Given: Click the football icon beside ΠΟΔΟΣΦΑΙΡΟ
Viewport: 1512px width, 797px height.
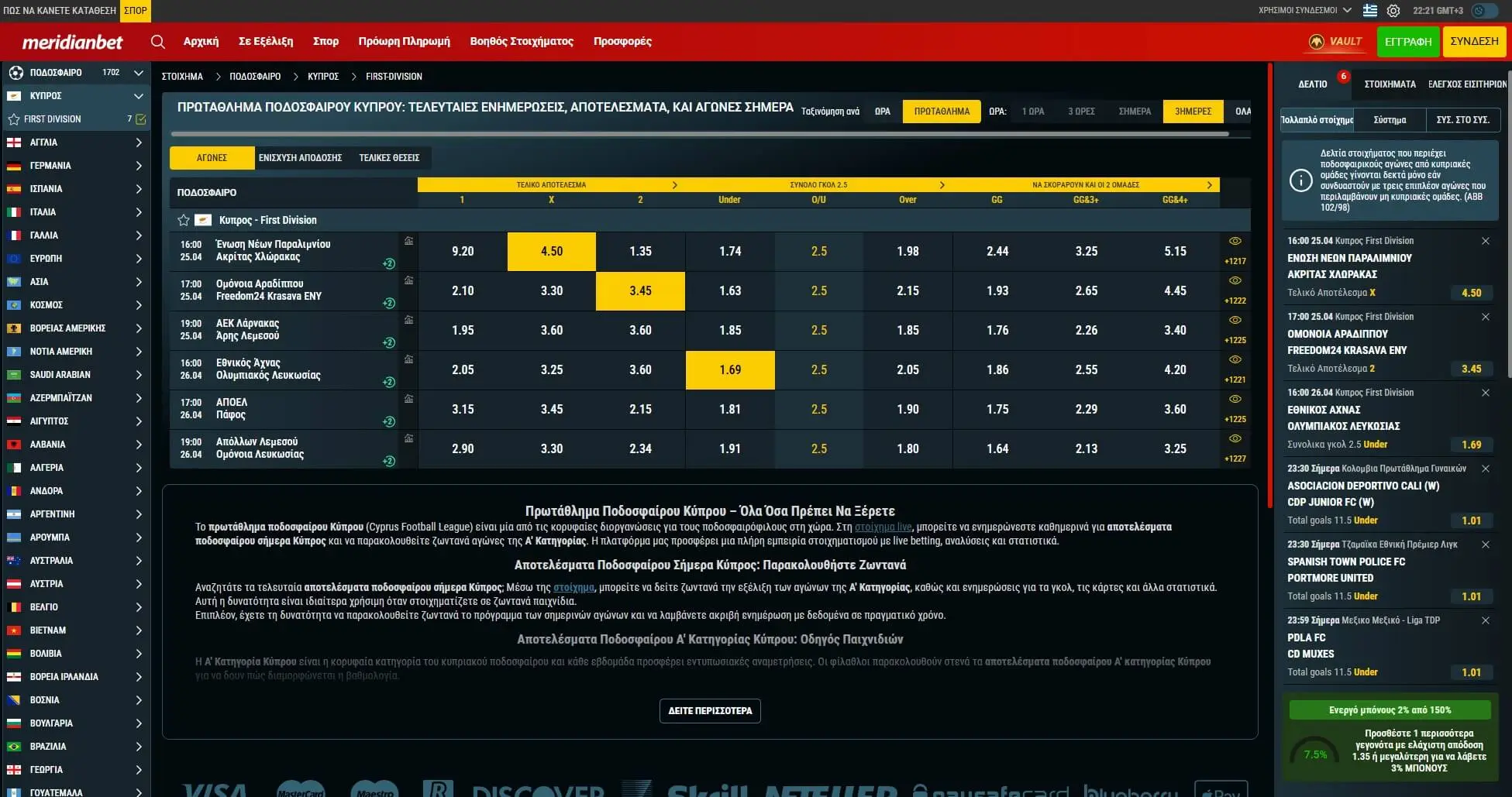Looking at the screenshot, I should (x=15, y=73).
